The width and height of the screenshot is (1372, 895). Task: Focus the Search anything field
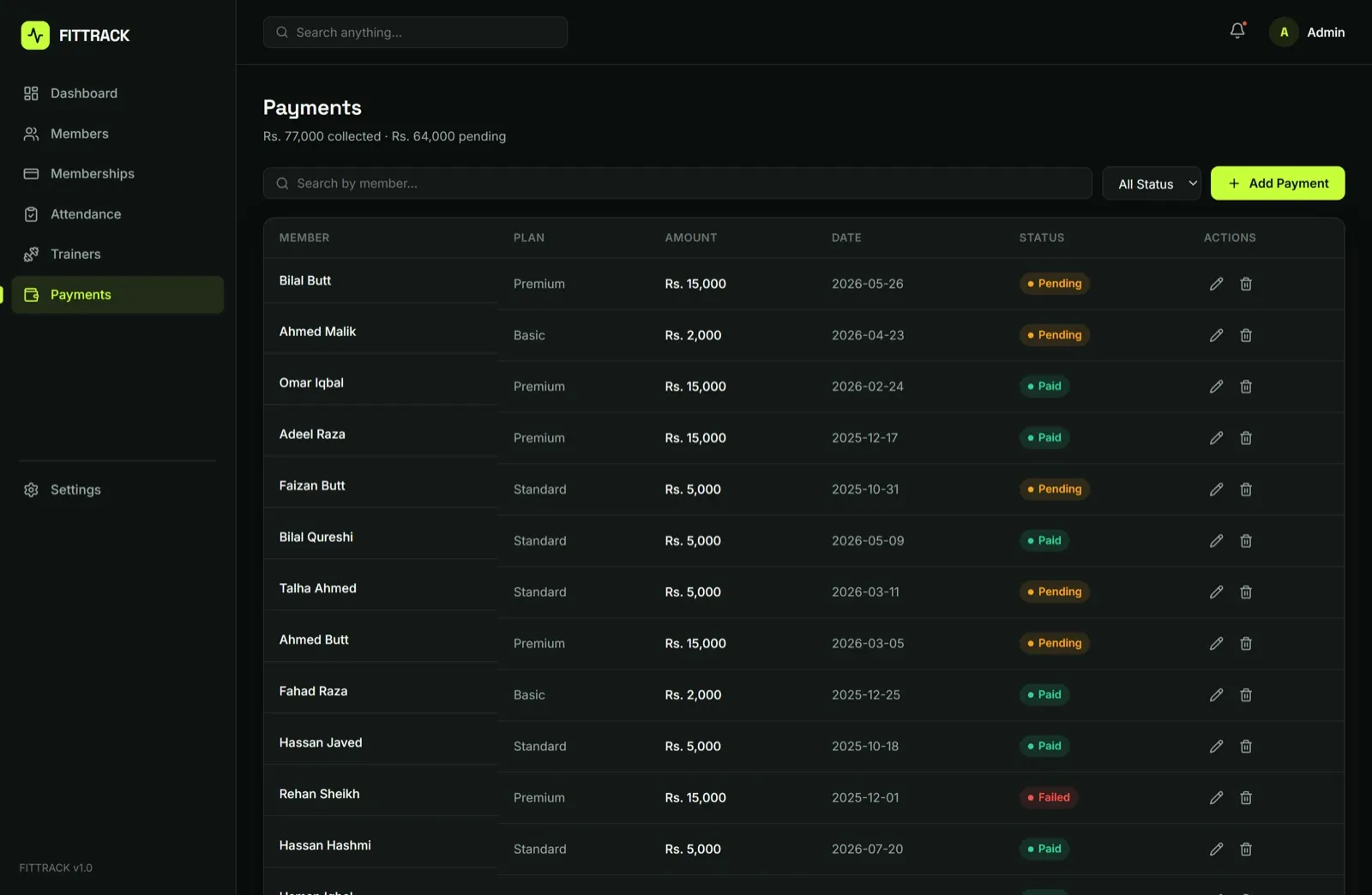415,33
